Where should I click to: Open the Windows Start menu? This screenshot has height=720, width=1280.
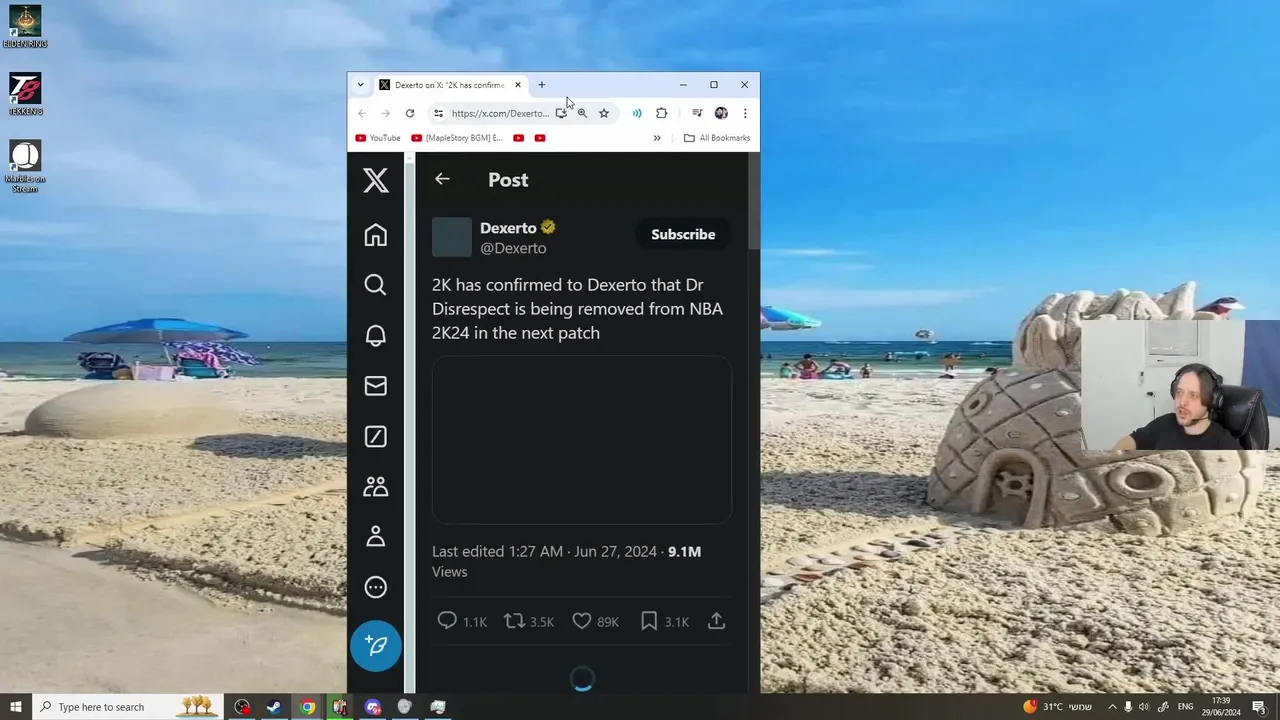pos(16,707)
